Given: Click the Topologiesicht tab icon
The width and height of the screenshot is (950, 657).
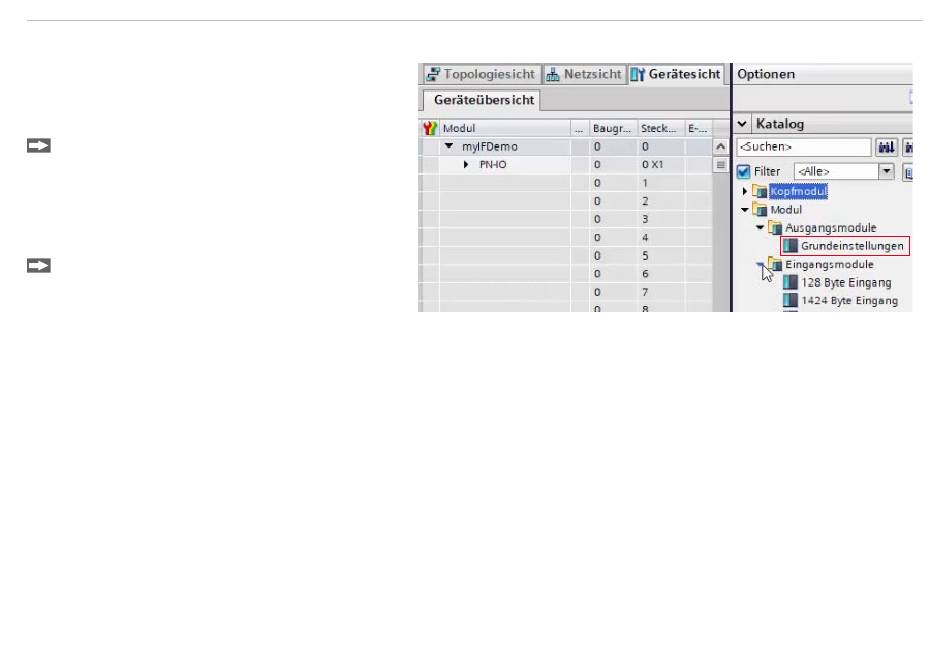Looking at the screenshot, I should (433, 75).
